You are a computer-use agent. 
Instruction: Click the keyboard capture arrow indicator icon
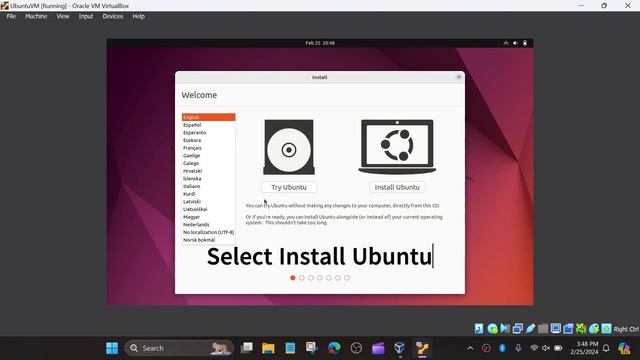coord(607,328)
